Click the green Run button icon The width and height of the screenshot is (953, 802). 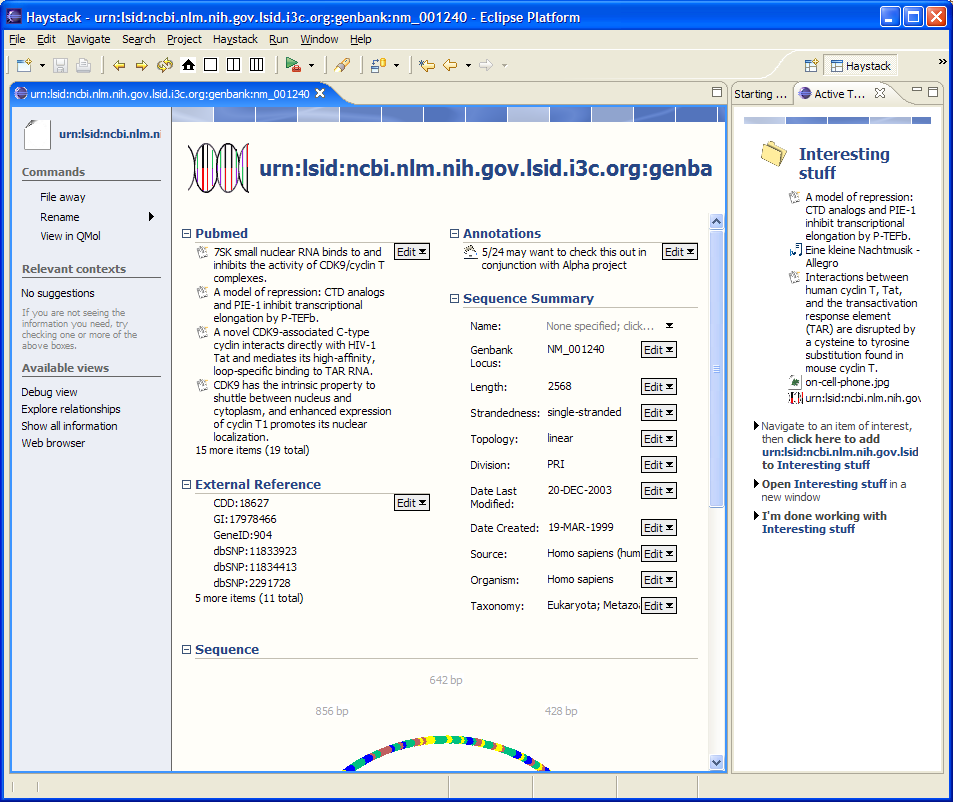292,65
